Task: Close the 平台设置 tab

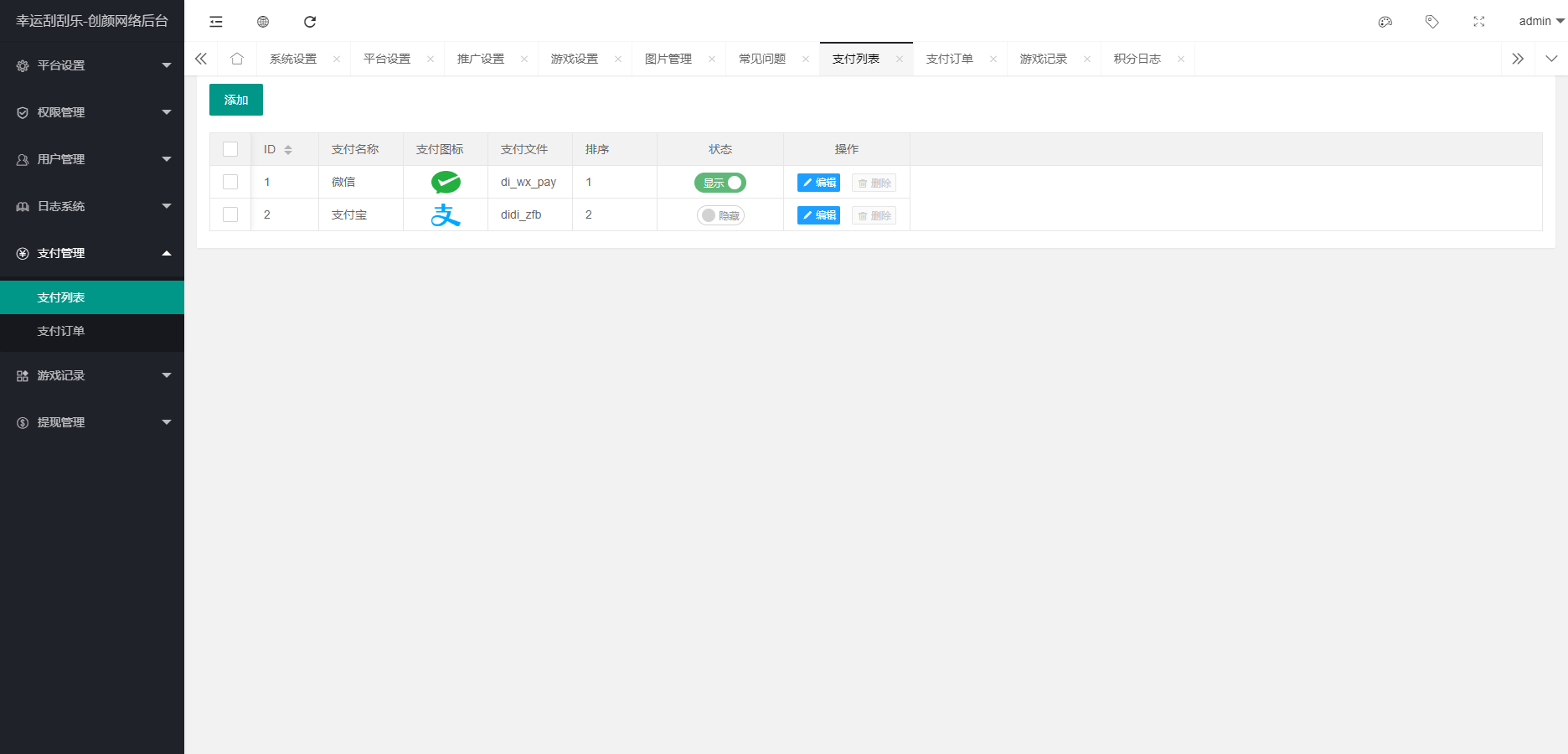Action: coord(431,59)
